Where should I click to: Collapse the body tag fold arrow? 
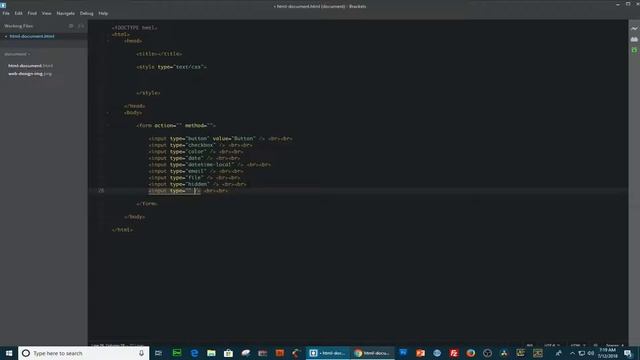108,113
